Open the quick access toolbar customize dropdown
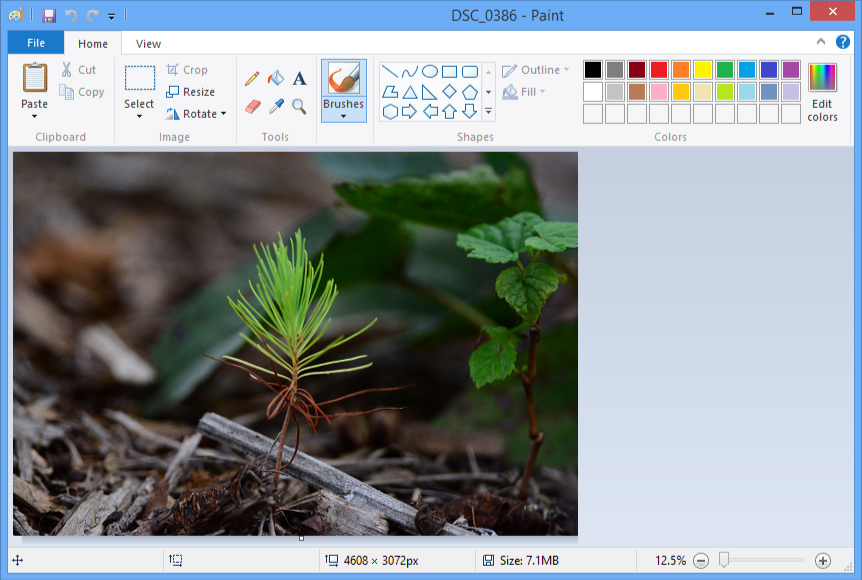The width and height of the screenshot is (862, 580). coord(110,16)
